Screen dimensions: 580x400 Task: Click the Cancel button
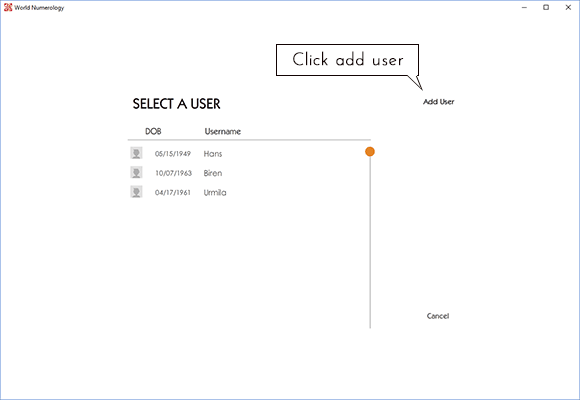point(438,316)
